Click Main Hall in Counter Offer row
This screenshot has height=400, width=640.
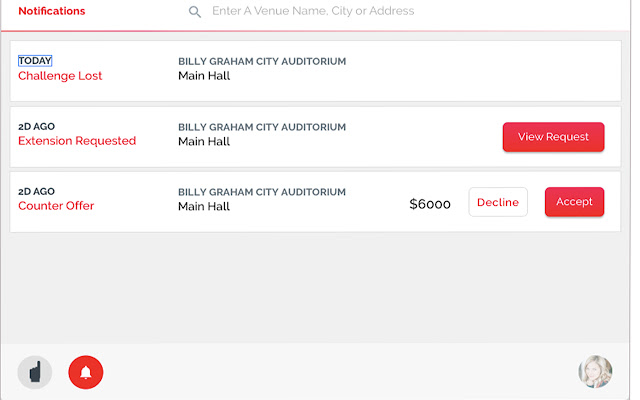click(x=204, y=207)
